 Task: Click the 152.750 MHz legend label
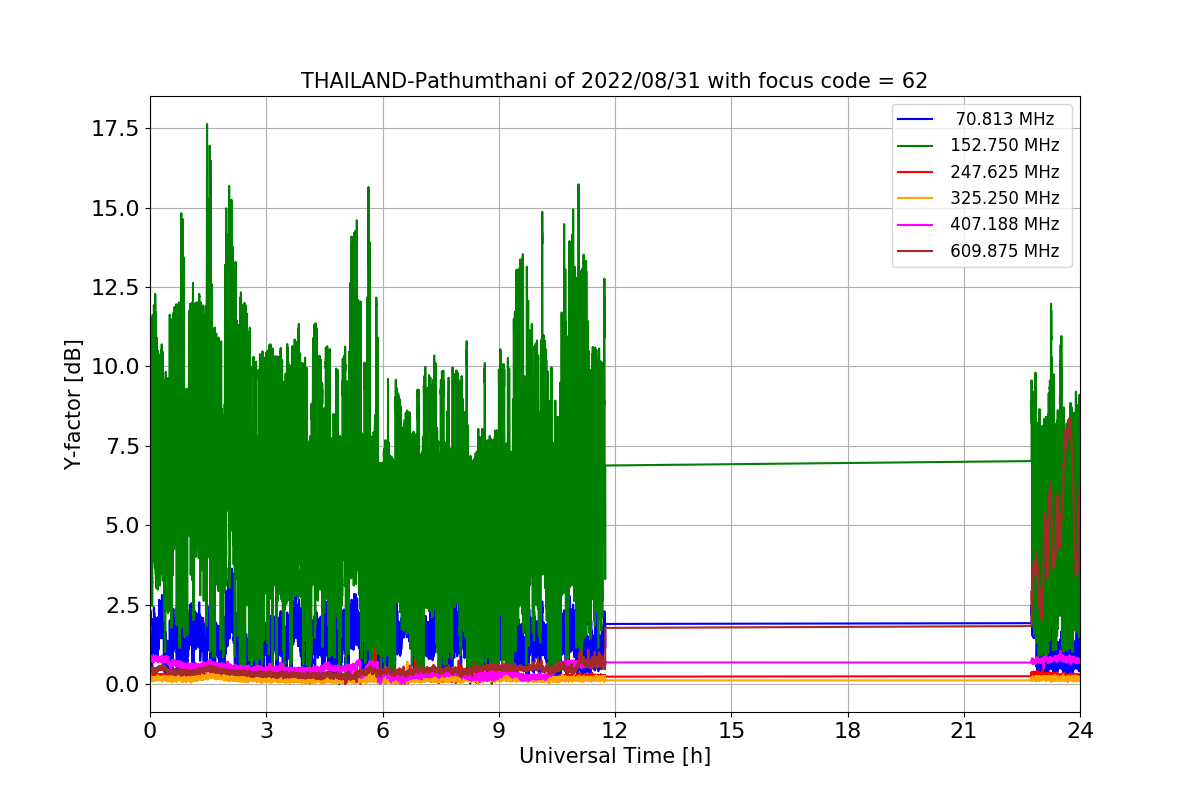(x=1005, y=145)
